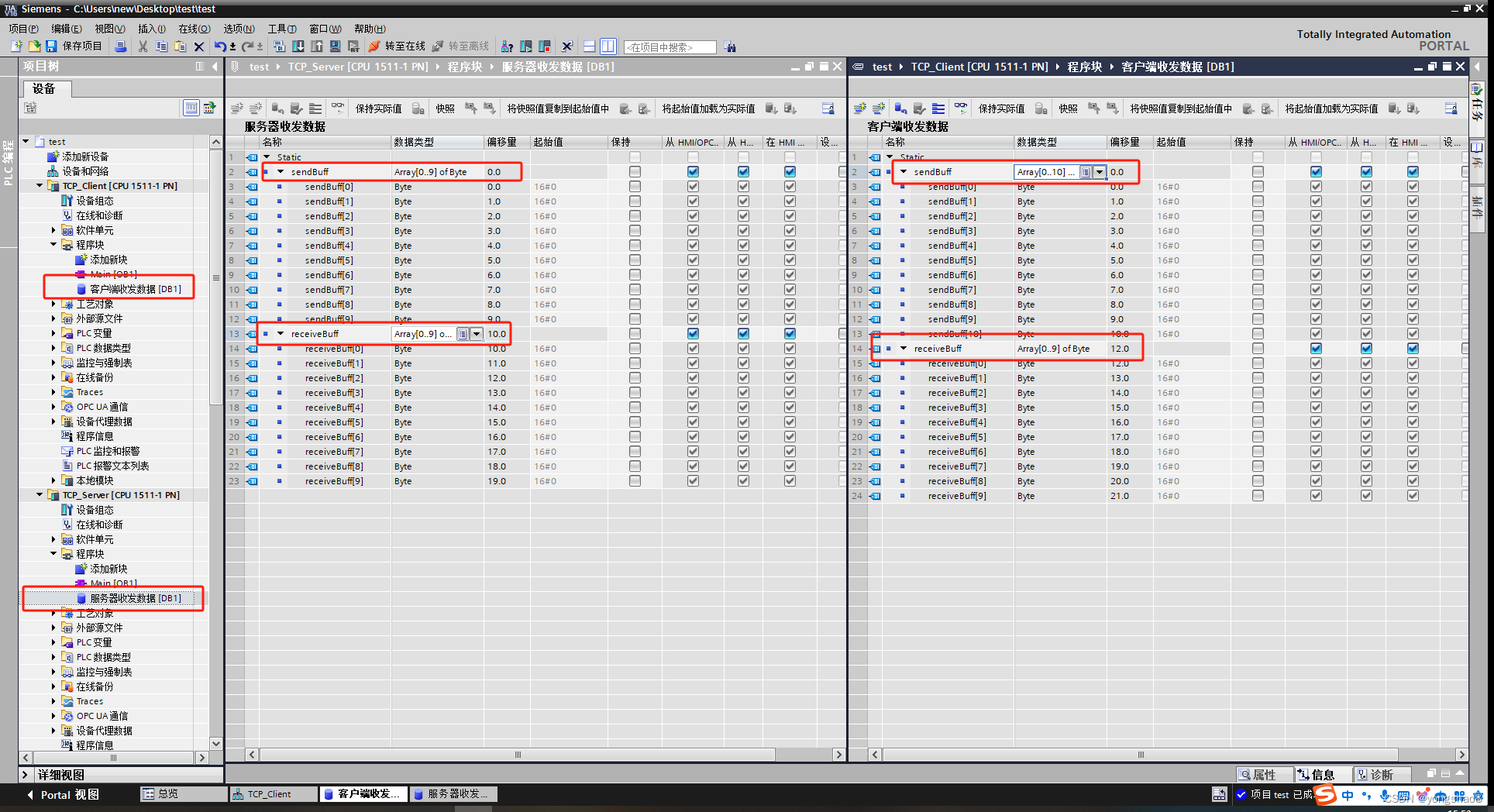Open the 项目(P) menu
Viewport: 1494px width, 812px height.
(24, 29)
